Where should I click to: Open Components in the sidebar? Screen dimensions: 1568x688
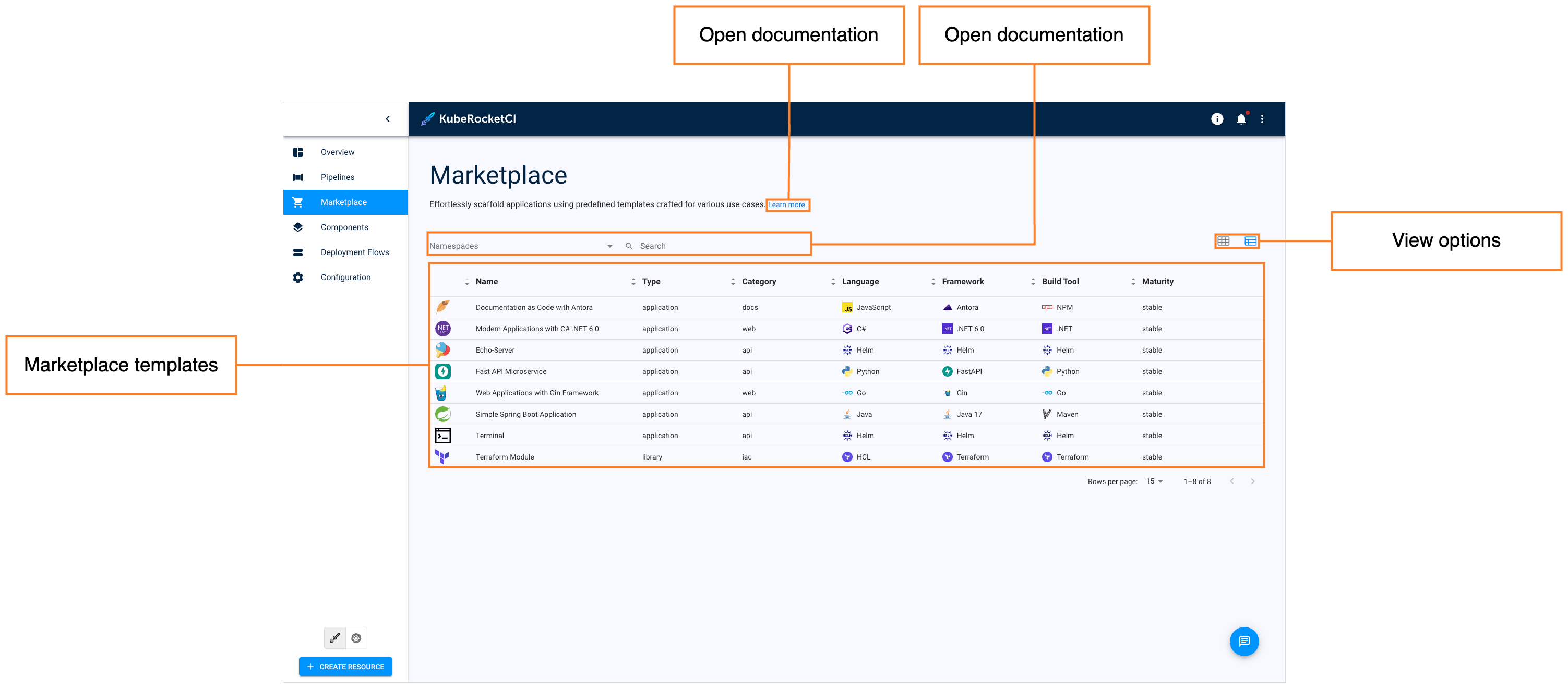[x=344, y=227]
